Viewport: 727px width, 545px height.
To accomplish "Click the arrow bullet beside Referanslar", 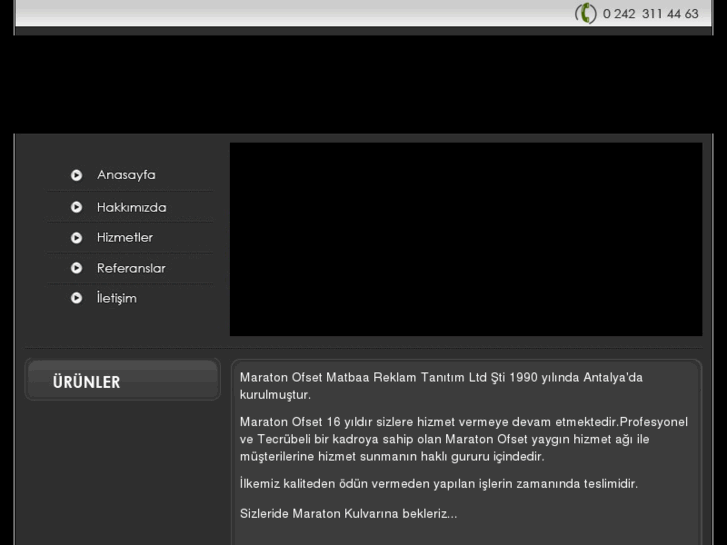I will pyautogui.click(x=77, y=268).
